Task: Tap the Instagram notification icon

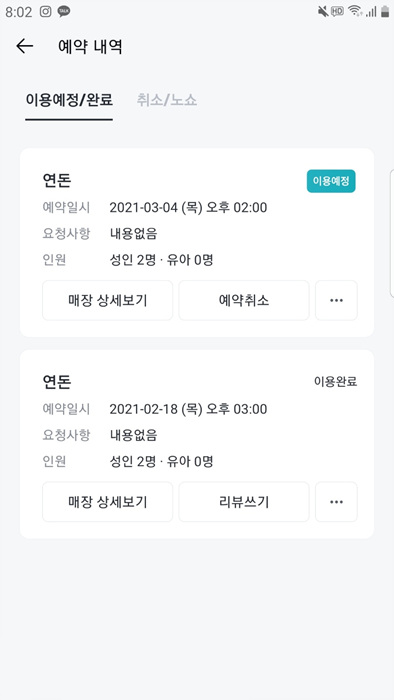Action: 46,12
